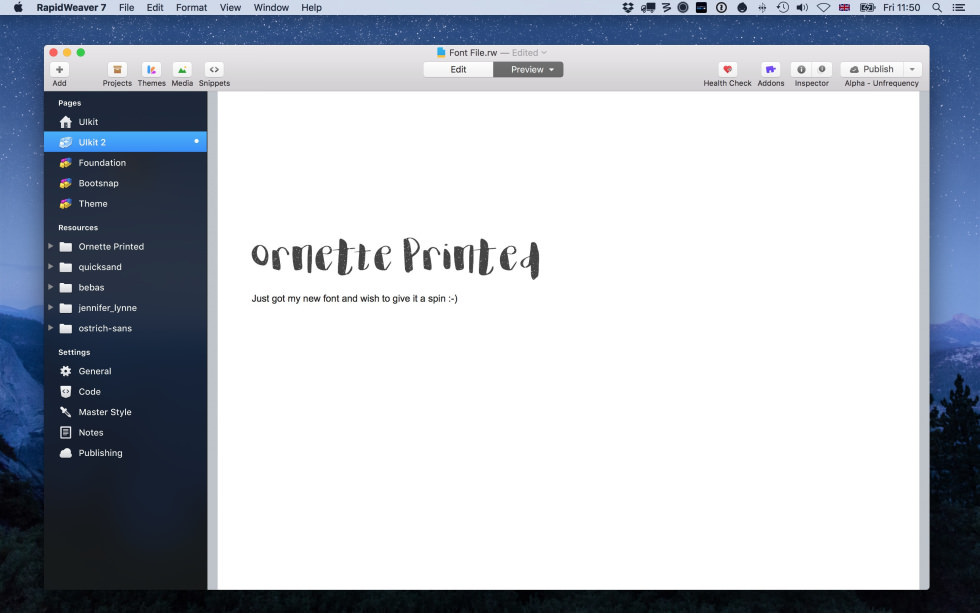Select the UIkit home page
Screen dimensions: 980x613
coord(125,122)
